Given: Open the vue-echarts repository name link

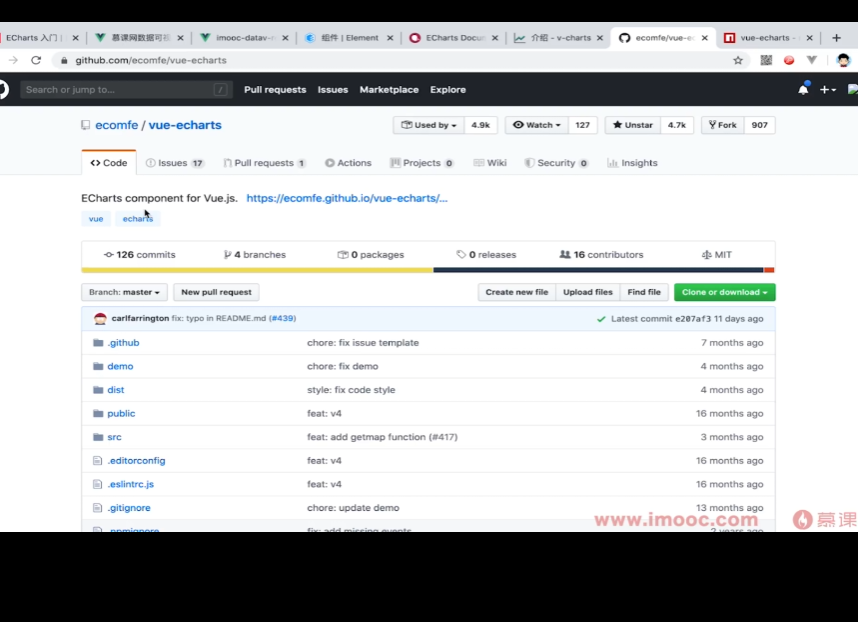Looking at the screenshot, I should (x=185, y=125).
